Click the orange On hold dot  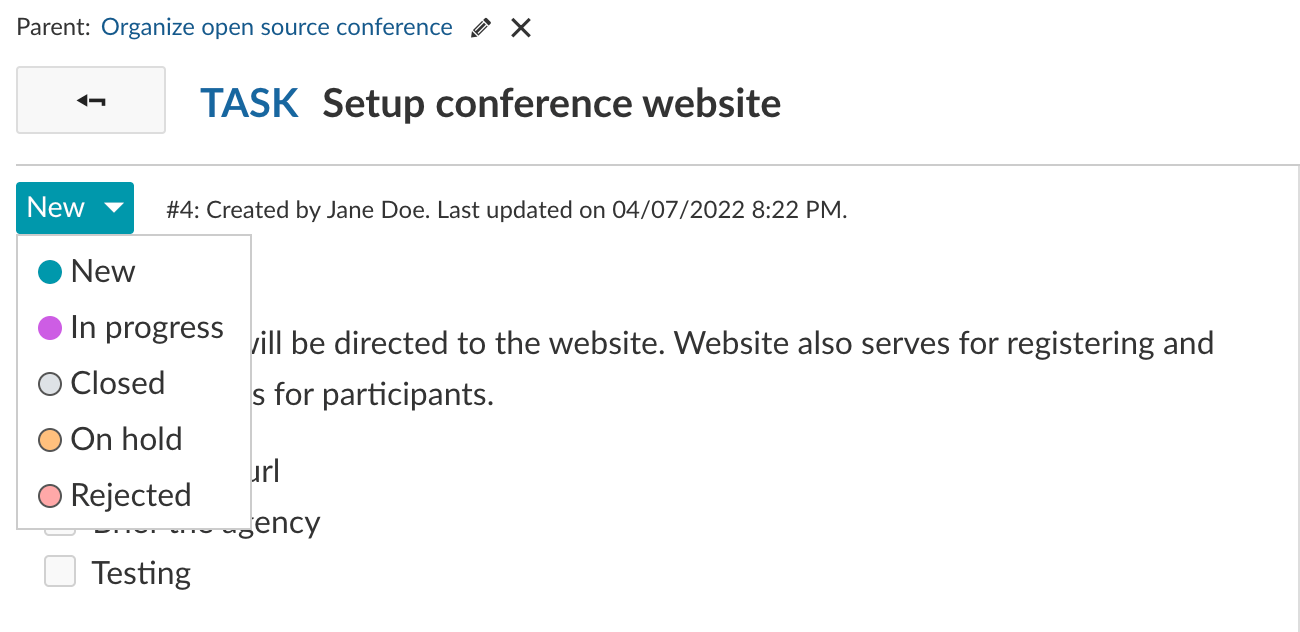(x=50, y=439)
